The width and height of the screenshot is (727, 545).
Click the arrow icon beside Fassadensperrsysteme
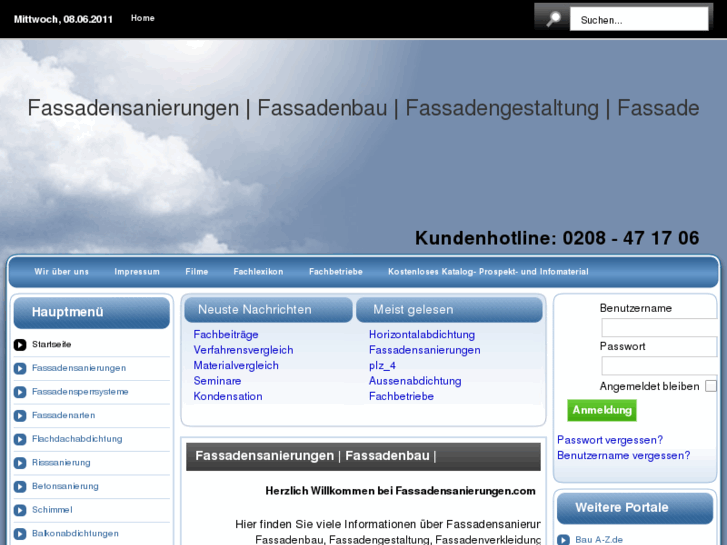click(20, 392)
